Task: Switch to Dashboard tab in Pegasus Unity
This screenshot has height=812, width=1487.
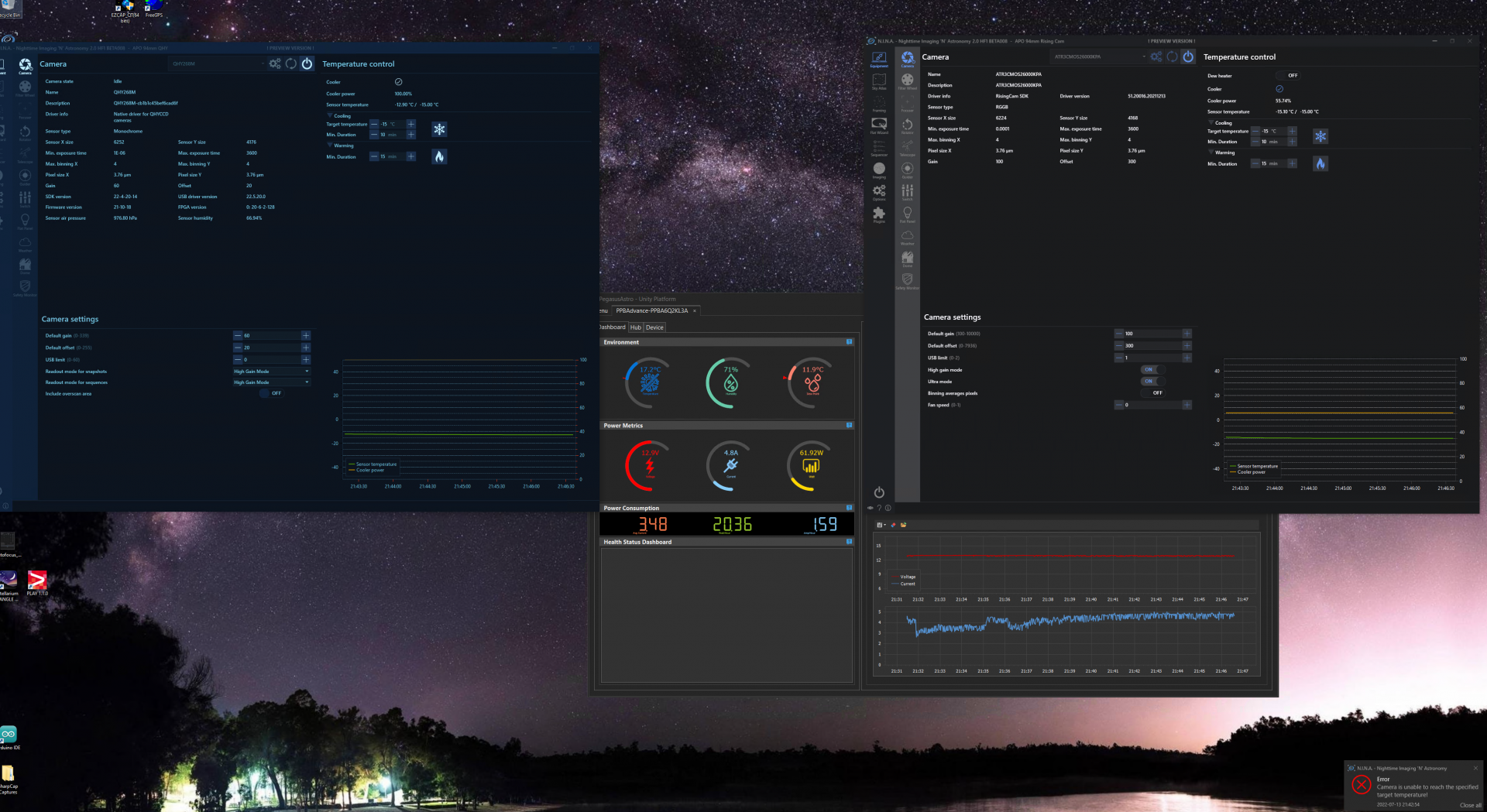Action: pyautogui.click(x=613, y=327)
